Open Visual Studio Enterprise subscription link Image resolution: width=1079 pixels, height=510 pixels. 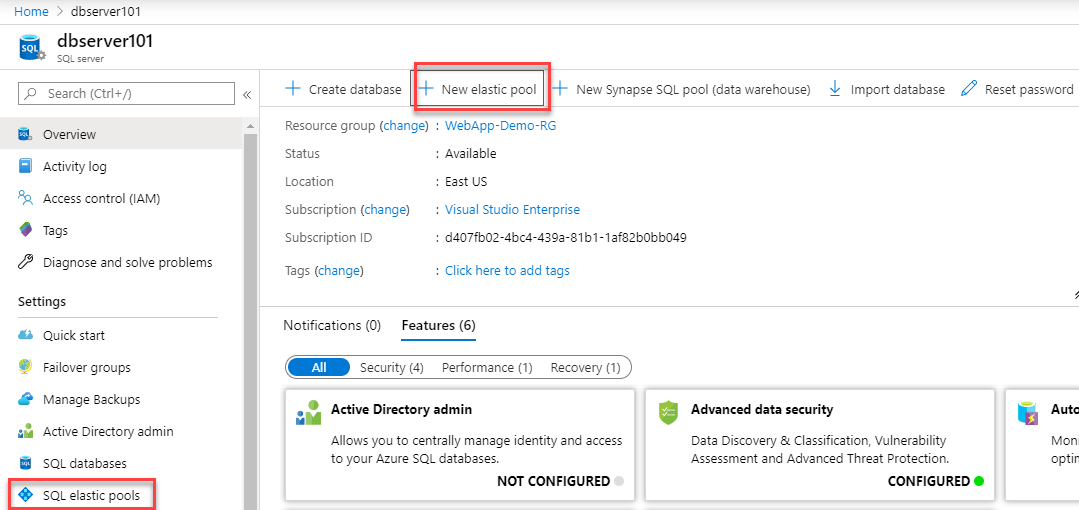tap(513, 209)
